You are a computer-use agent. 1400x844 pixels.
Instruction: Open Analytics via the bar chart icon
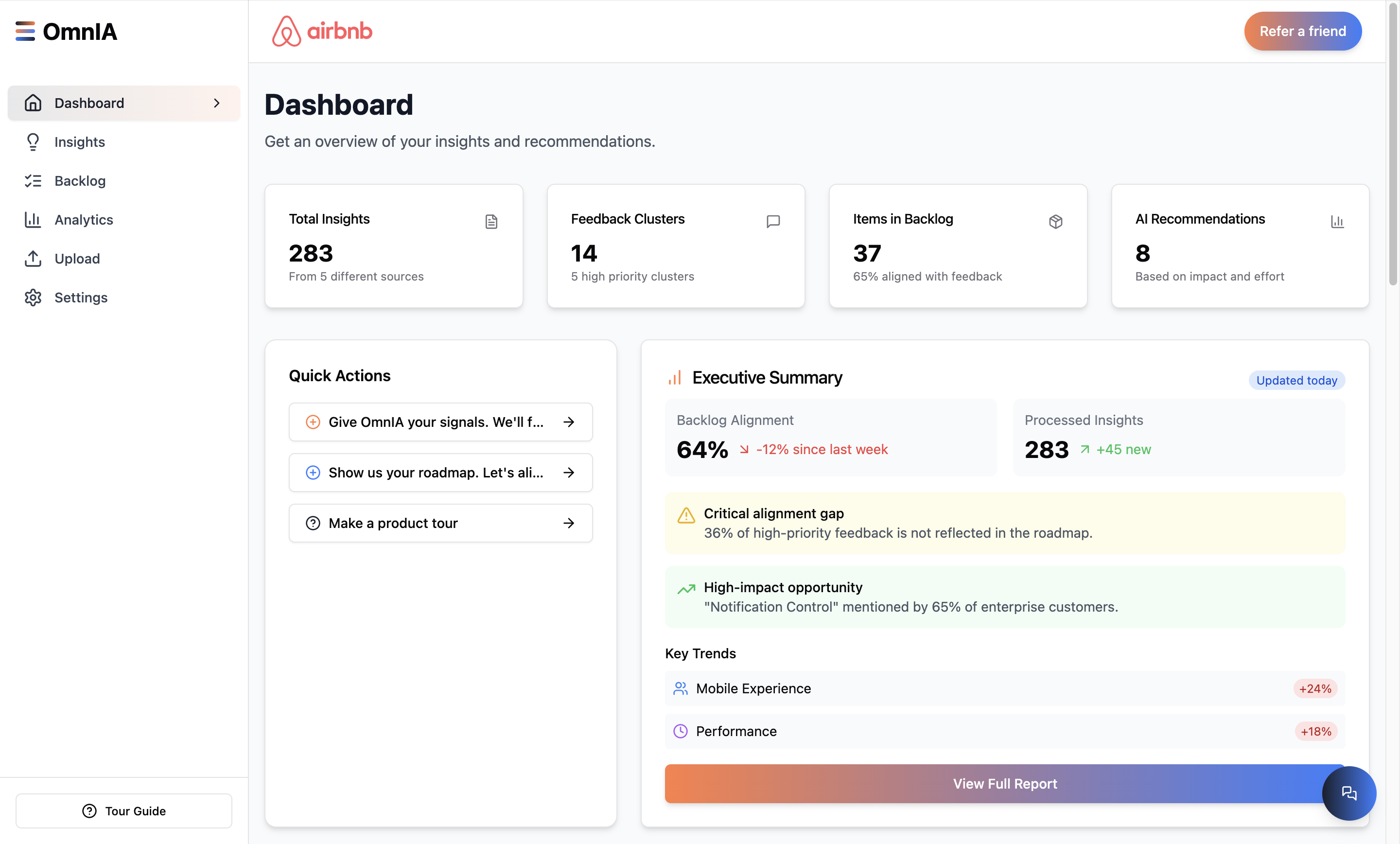[x=33, y=219]
